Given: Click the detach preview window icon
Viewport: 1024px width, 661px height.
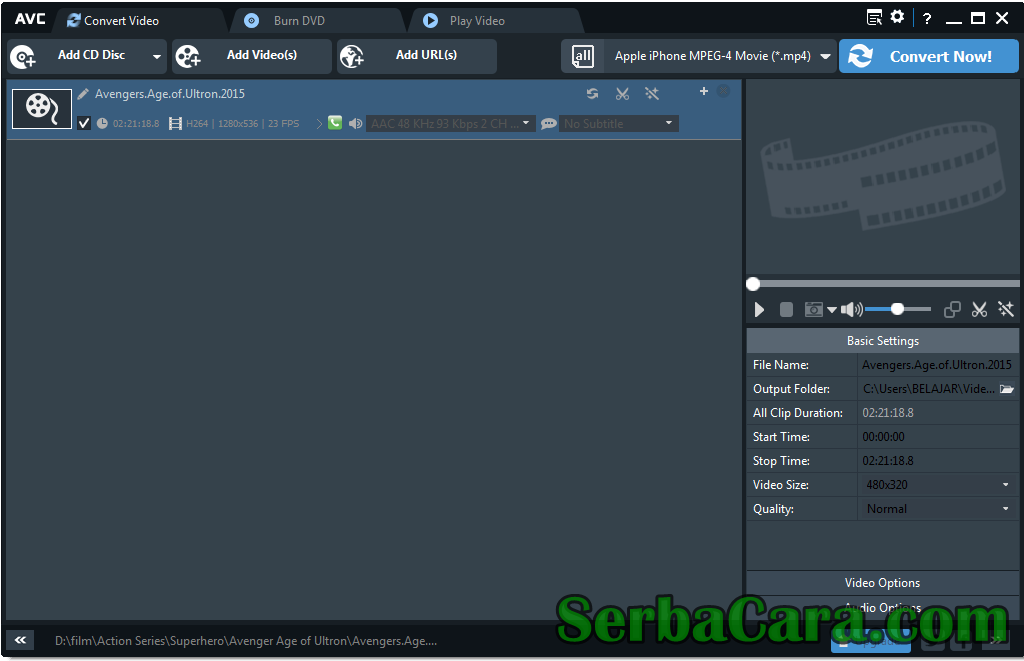Looking at the screenshot, I should tap(952, 310).
